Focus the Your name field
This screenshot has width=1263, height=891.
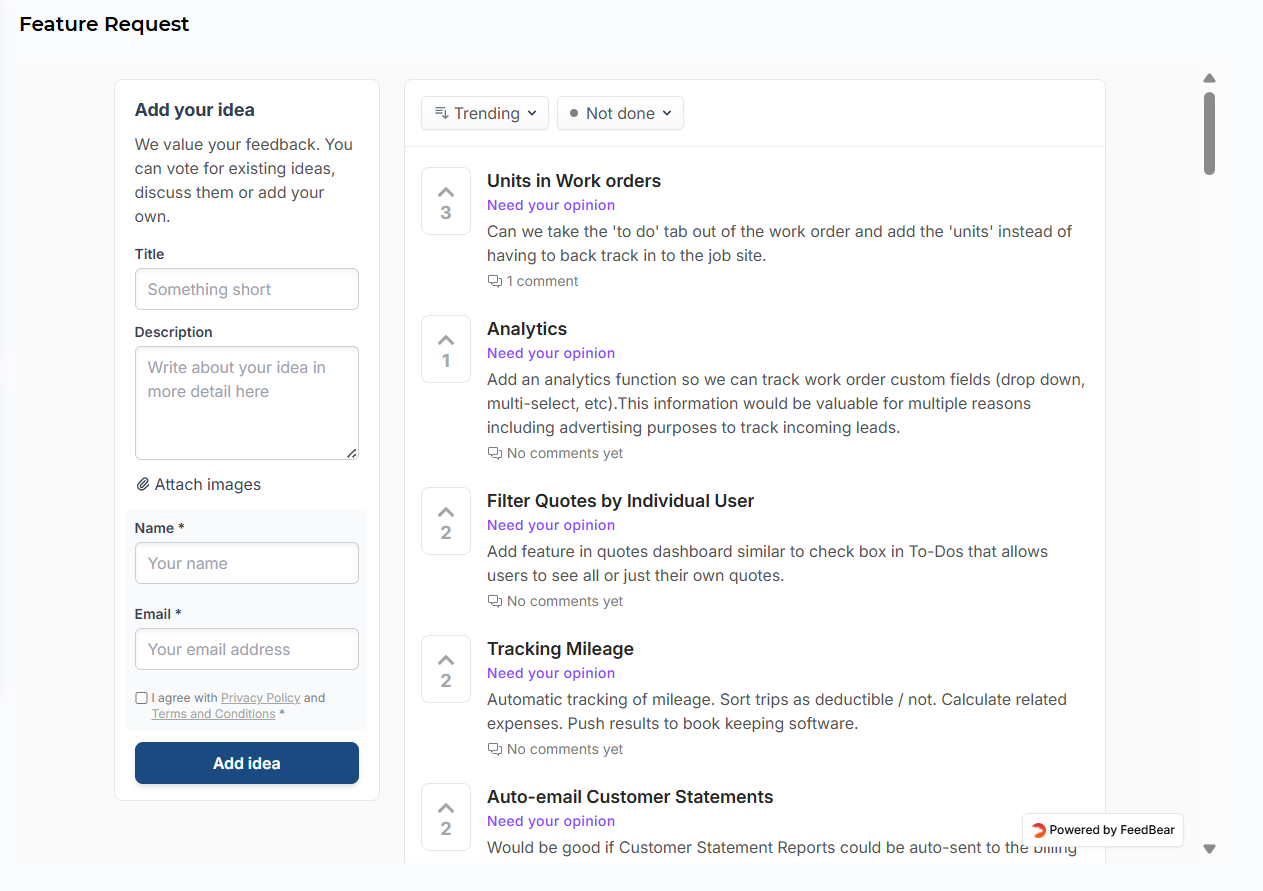(x=247, y=563)
